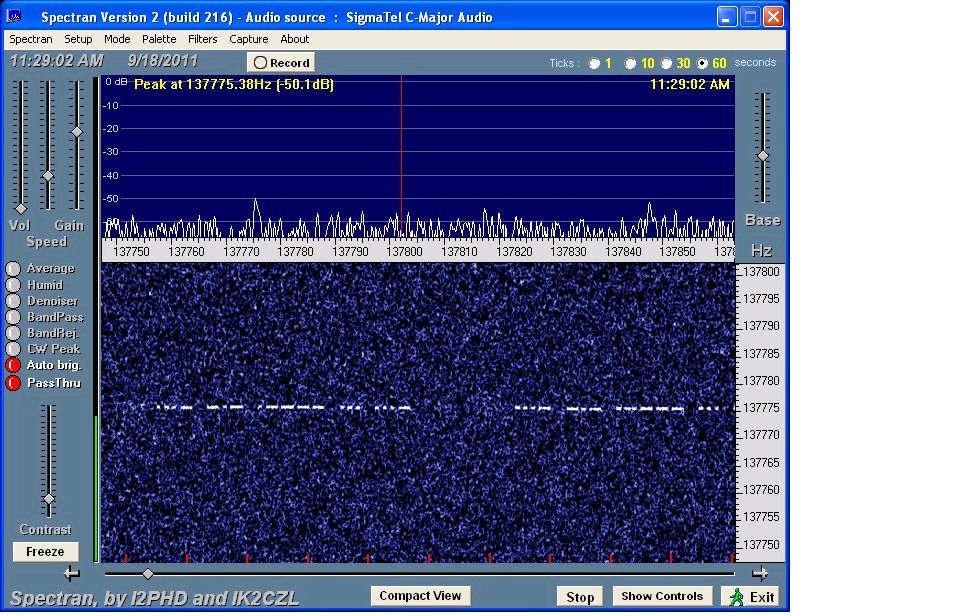
Task: Open the Mode menu
Action: tap(117, 39)
